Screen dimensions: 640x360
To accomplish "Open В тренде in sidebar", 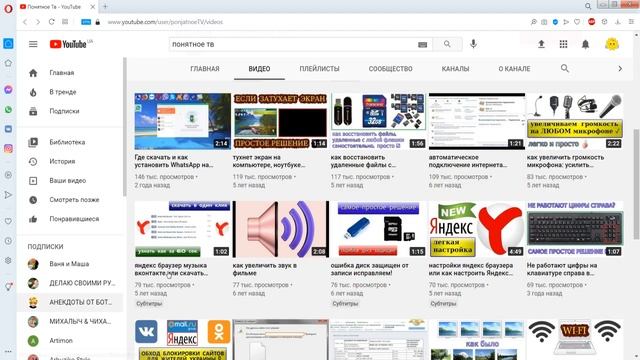I will pyautogui.click(x=69, y=92).
